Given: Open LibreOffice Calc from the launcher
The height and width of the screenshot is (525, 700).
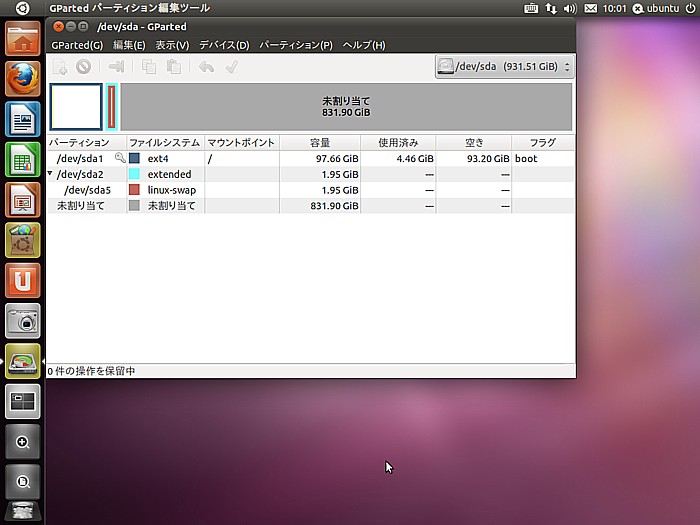Looking at the screenshot, I should [x=23, y=159].
